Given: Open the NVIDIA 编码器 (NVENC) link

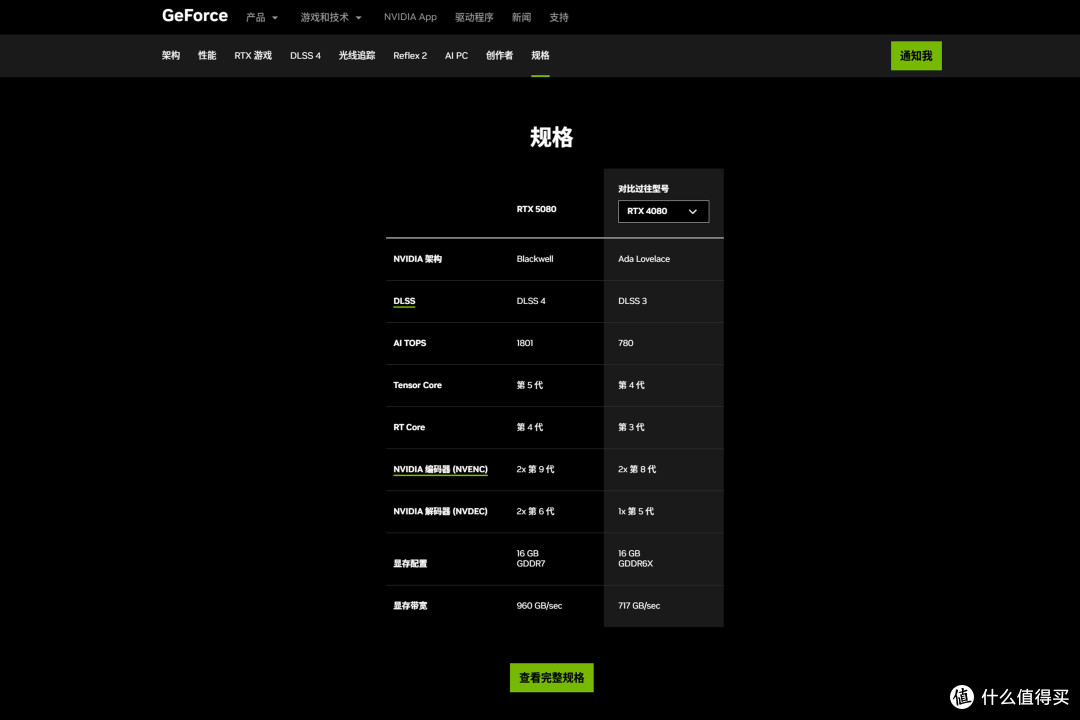Looking at the screenshot, I should (440, 469).
